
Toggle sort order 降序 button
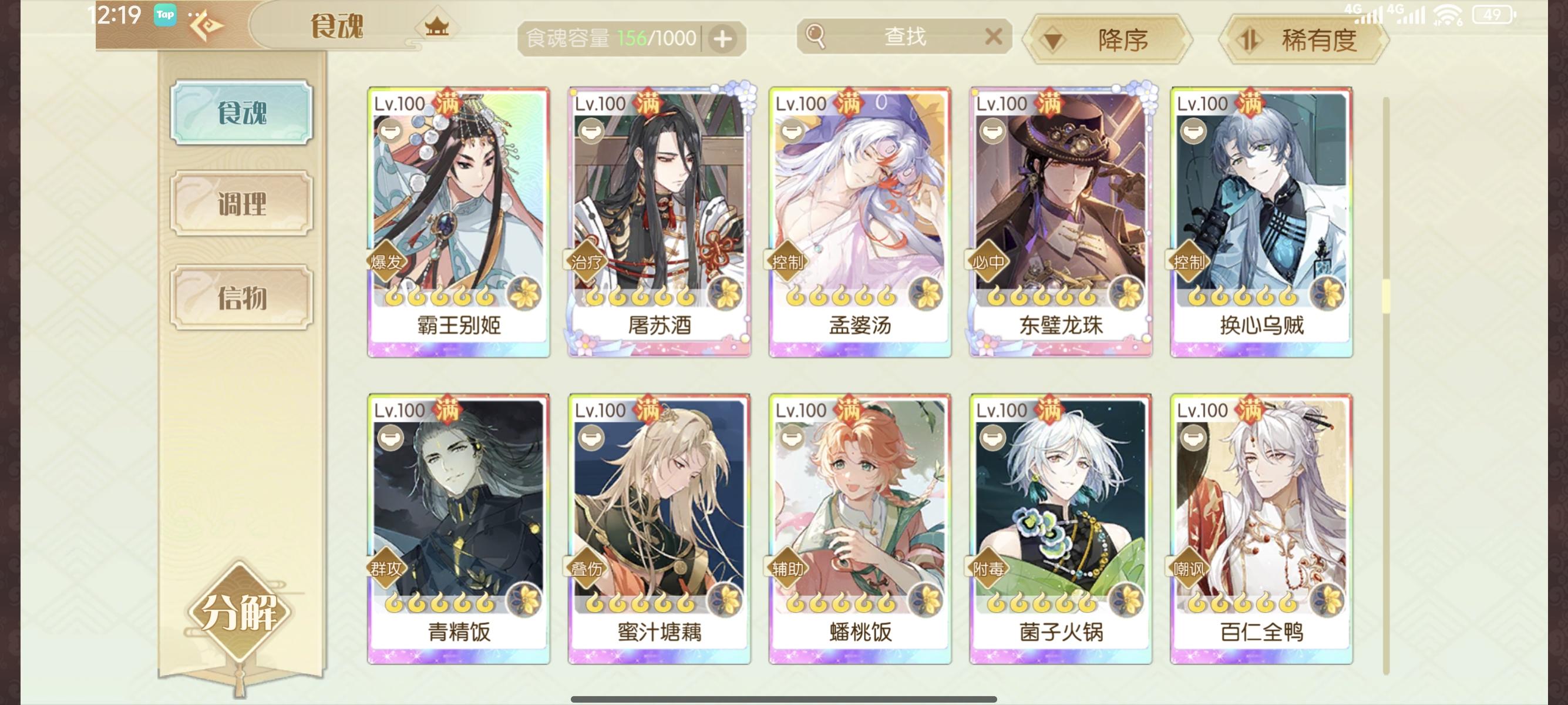(x=1107, y=40)
